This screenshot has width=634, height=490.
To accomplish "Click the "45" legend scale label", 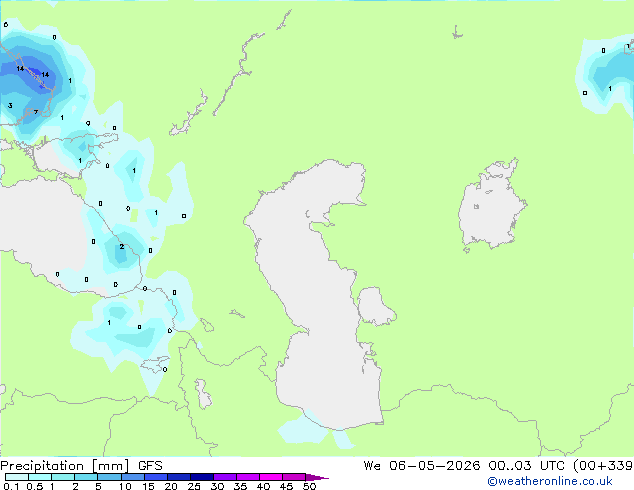I will 286,486.
